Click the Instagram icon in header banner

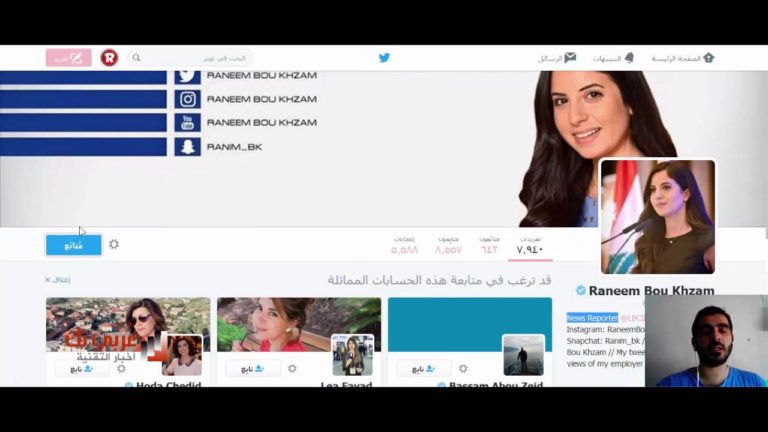pyautogui.click(x=188, y=99)
